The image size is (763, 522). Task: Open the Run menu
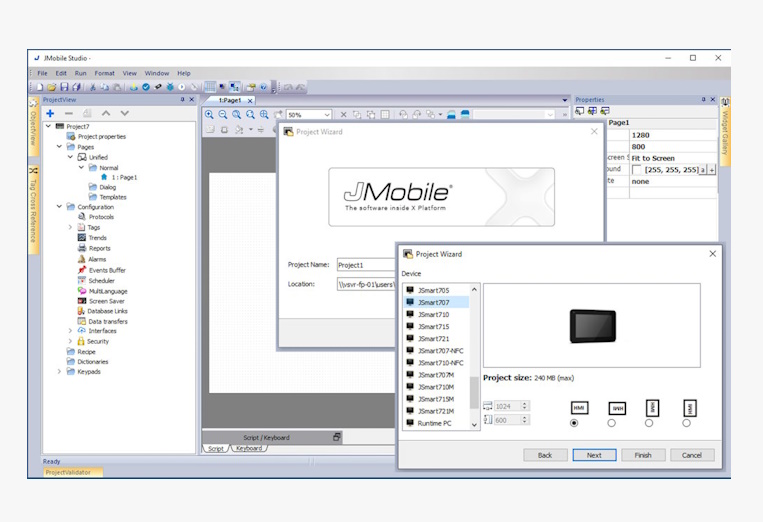(x=80, y=73)
